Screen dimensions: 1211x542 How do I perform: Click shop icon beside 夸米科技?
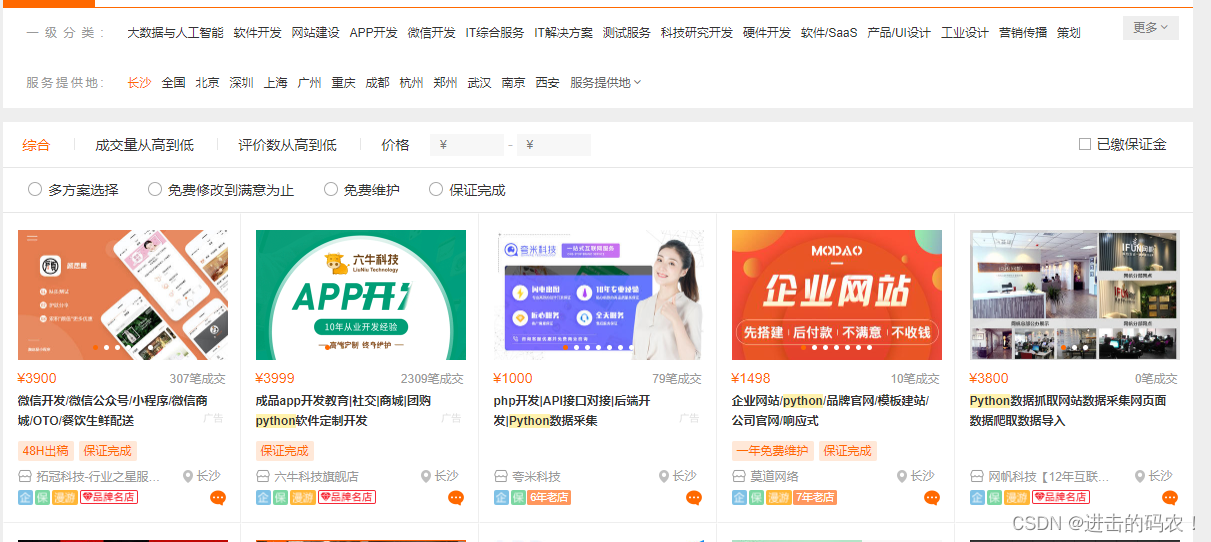tap(501, 477)
